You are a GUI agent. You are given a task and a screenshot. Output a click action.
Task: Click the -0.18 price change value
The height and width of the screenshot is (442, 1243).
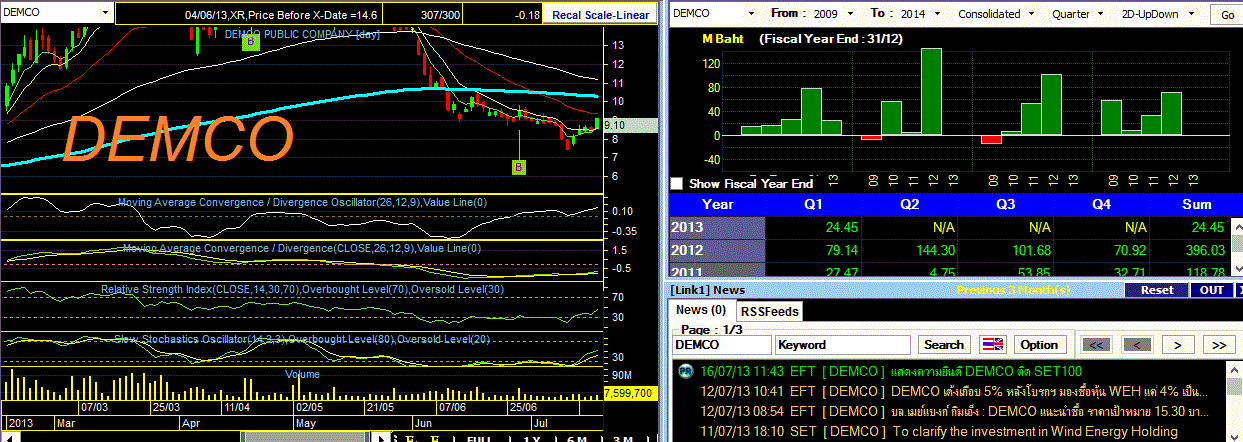pos(525,15)
